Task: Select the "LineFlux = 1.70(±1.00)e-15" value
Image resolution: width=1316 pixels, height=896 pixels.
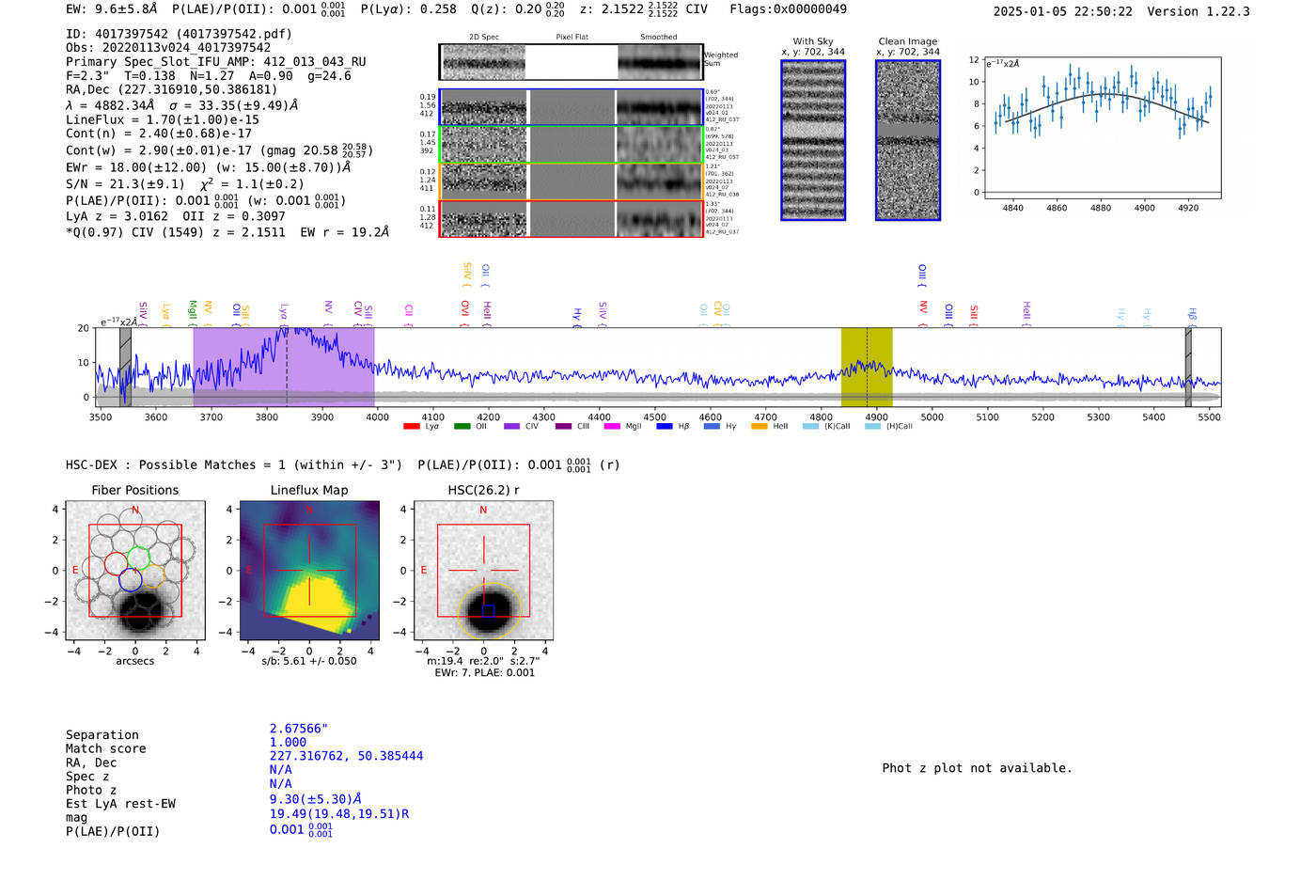Action: [163, 120]
